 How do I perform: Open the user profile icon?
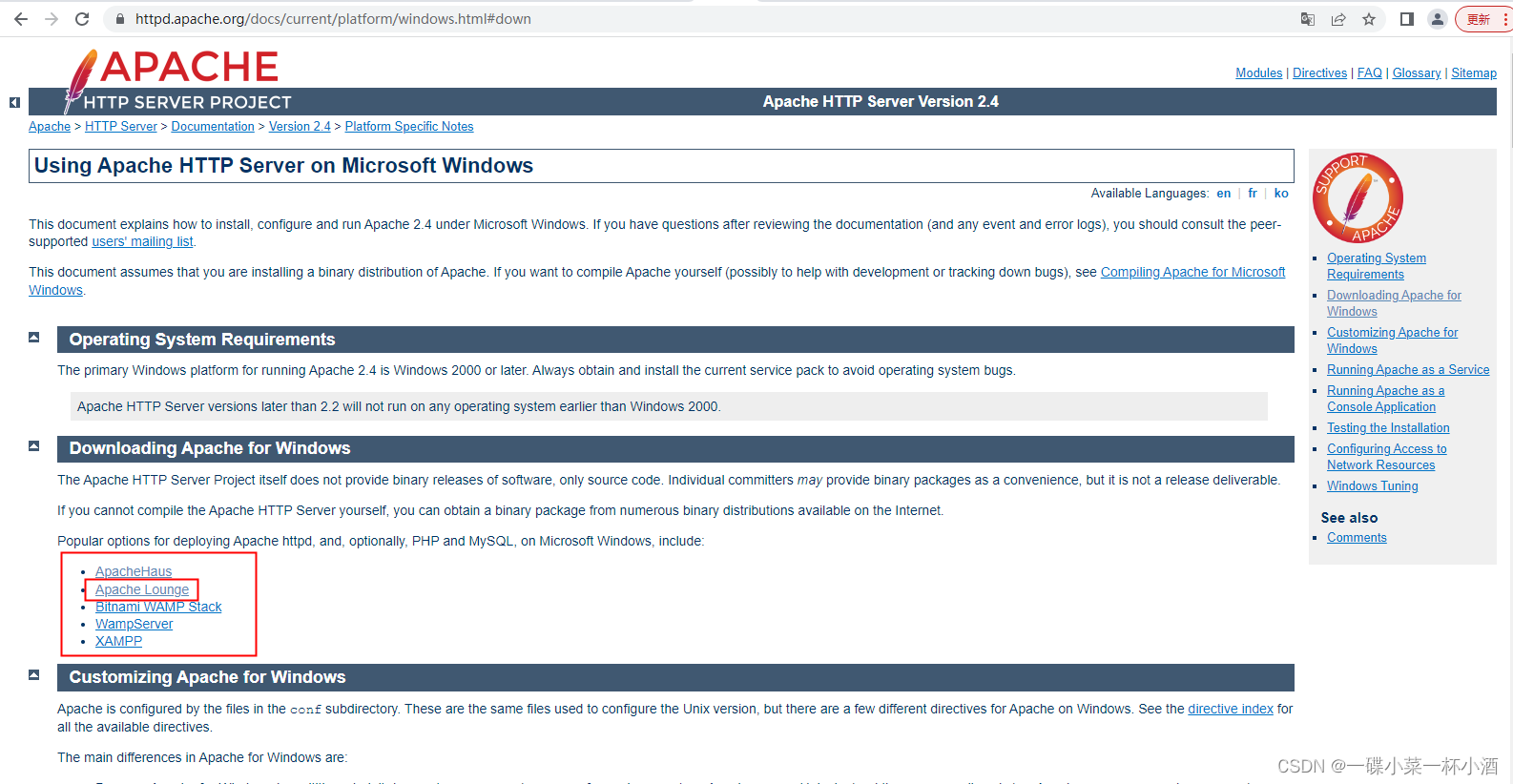tap(1438, 19)
